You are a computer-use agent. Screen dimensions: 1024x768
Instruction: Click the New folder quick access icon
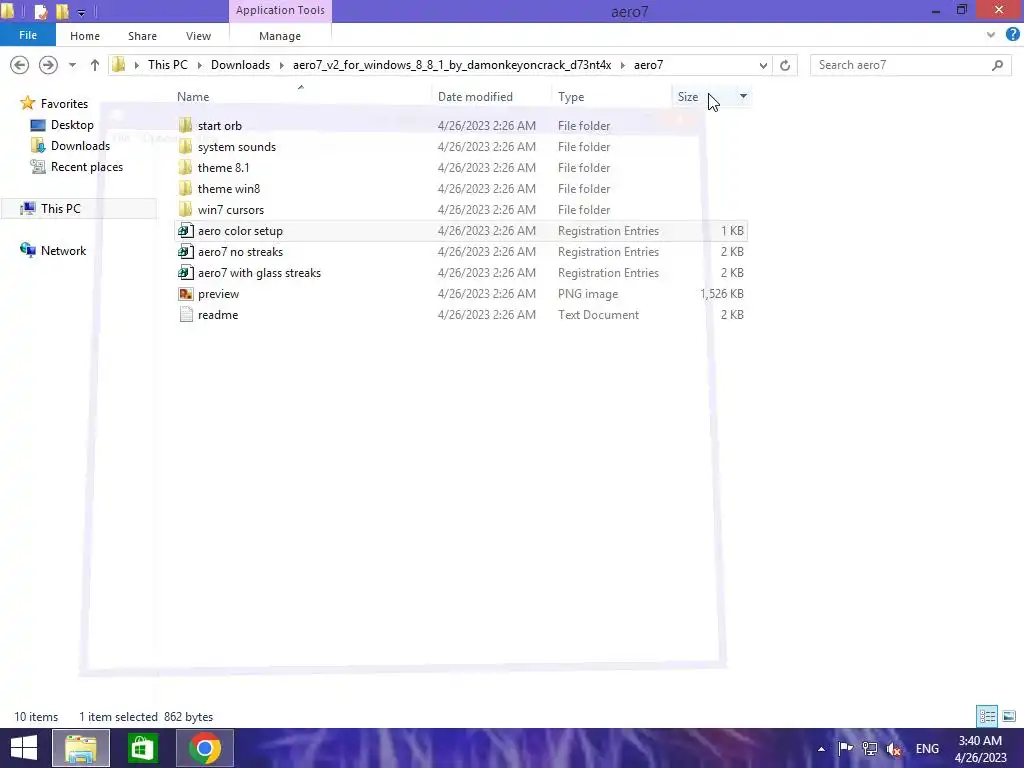(63, 11)
